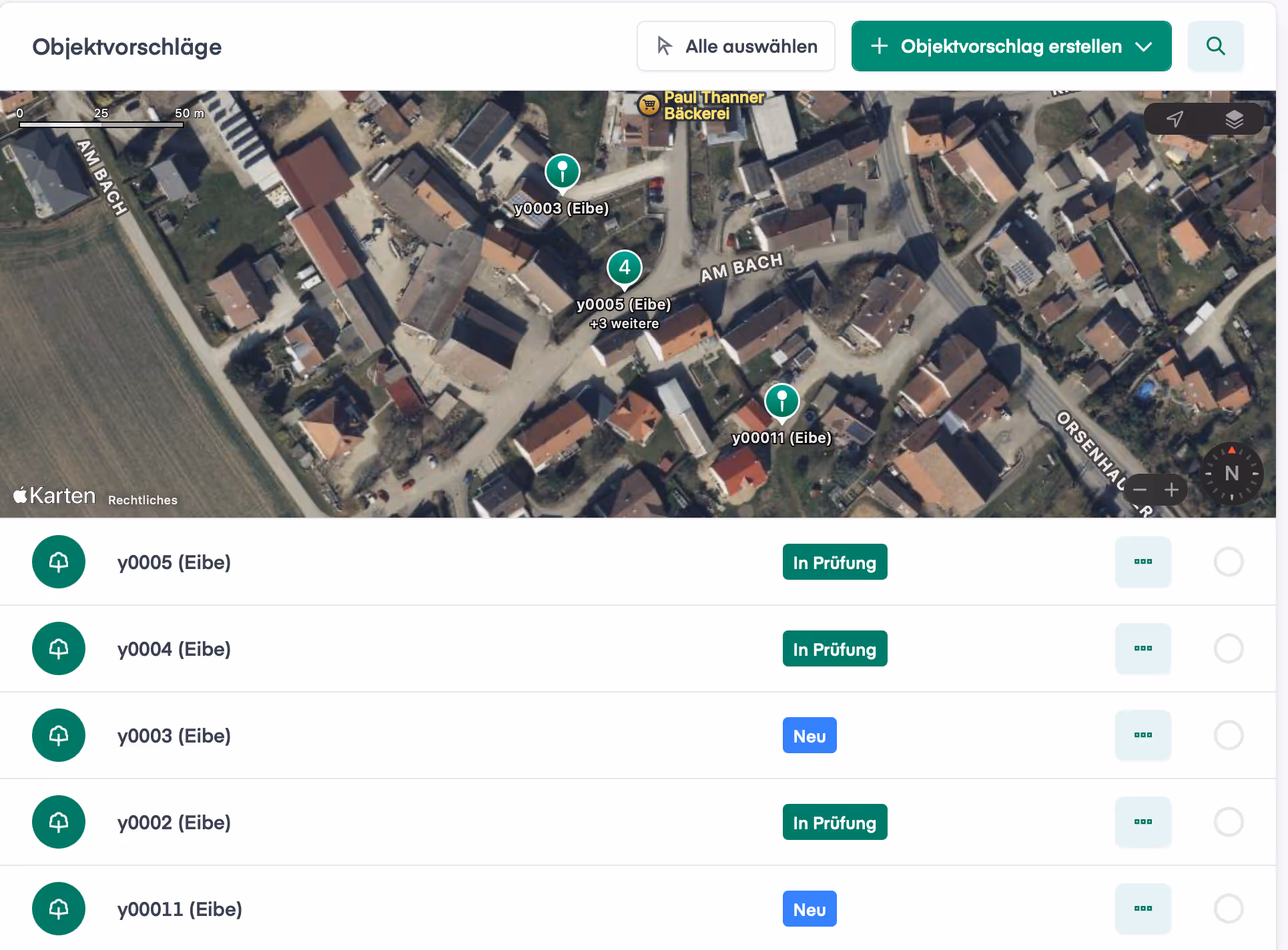The image size is (1288, 950).
Task: Open the search magnifier button
Action: pyautogui.click(x=1215, y=46)
